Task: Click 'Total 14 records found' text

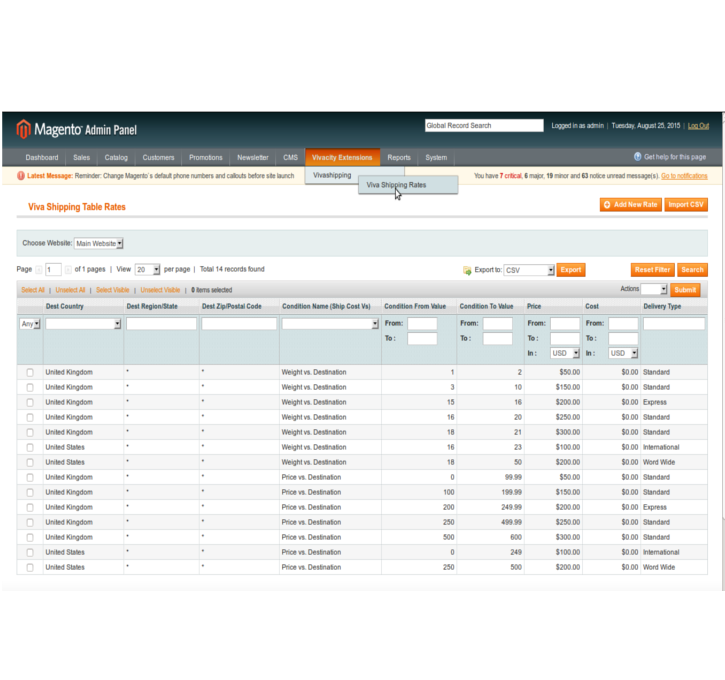Action: click(x=232, y=269)
